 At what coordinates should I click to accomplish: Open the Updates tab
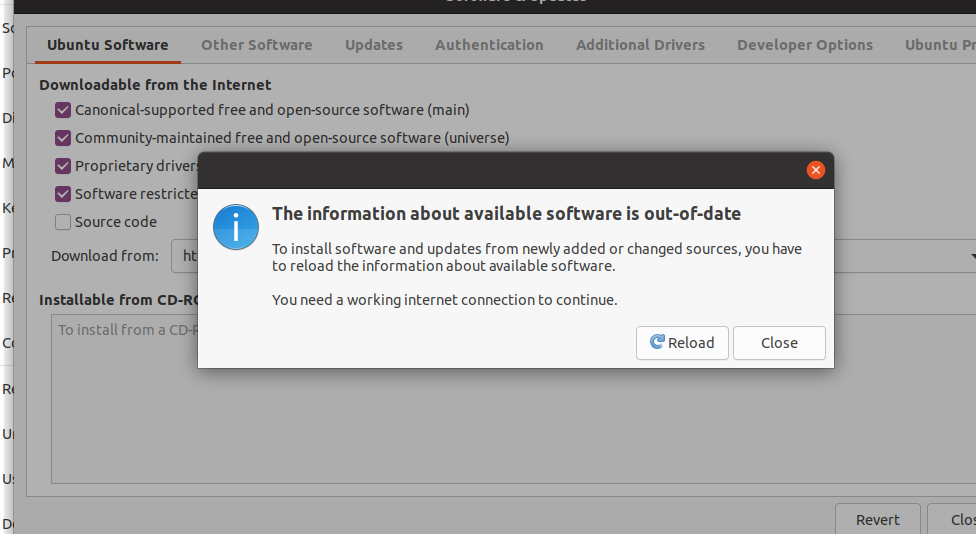tap(374, 45)
